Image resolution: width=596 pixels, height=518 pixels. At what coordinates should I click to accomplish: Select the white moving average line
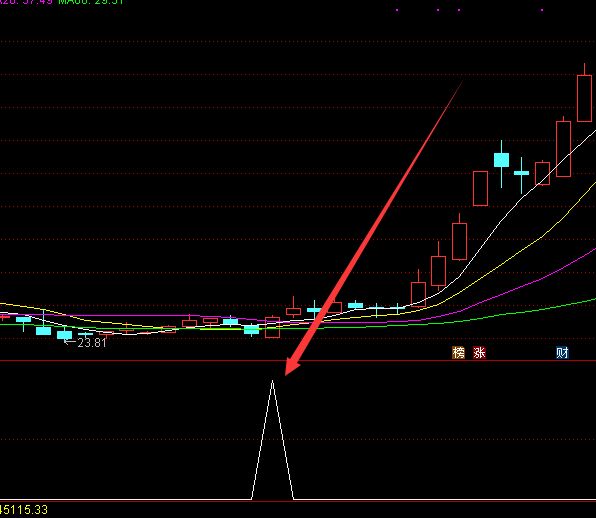(x=494, y=232)
